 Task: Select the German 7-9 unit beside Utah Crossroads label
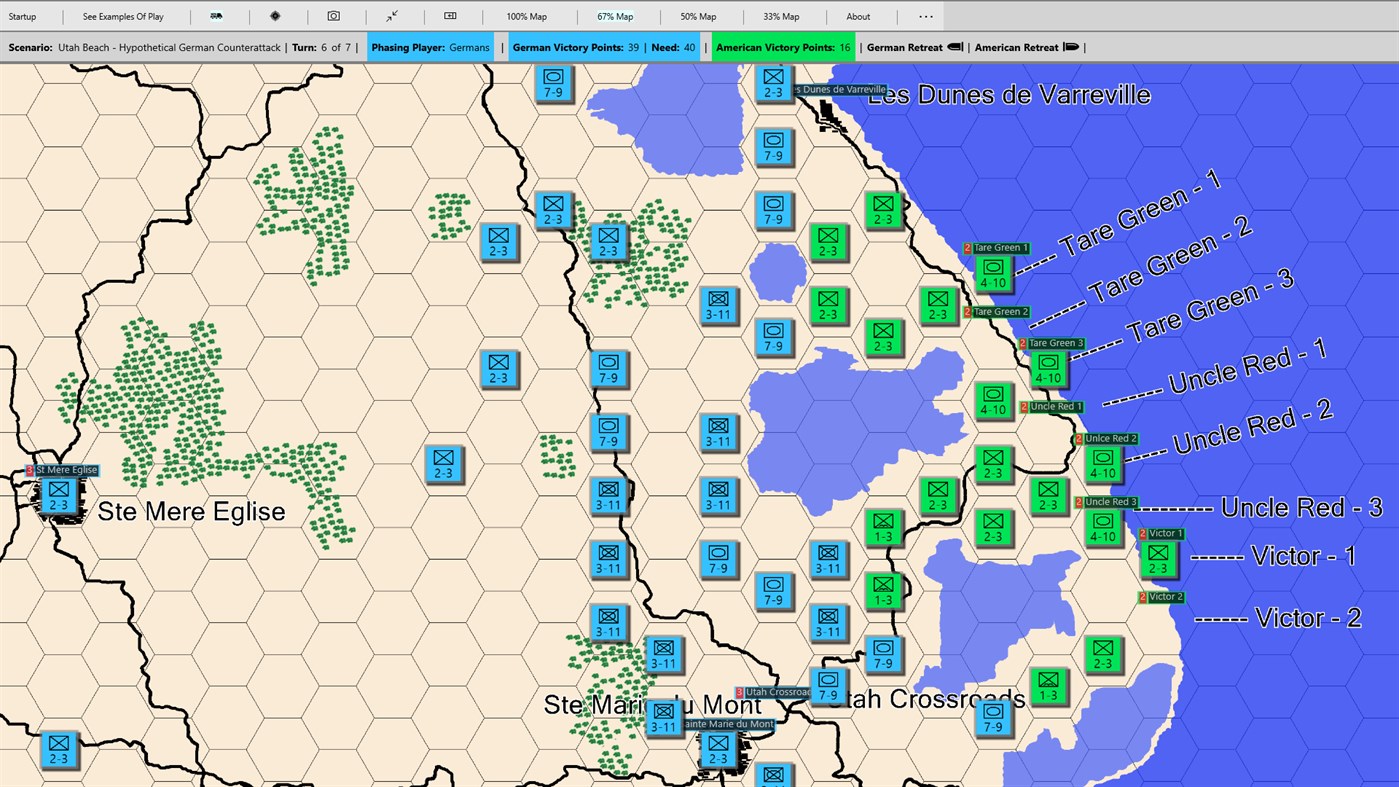pyautogui.click(x=828, y=685)
